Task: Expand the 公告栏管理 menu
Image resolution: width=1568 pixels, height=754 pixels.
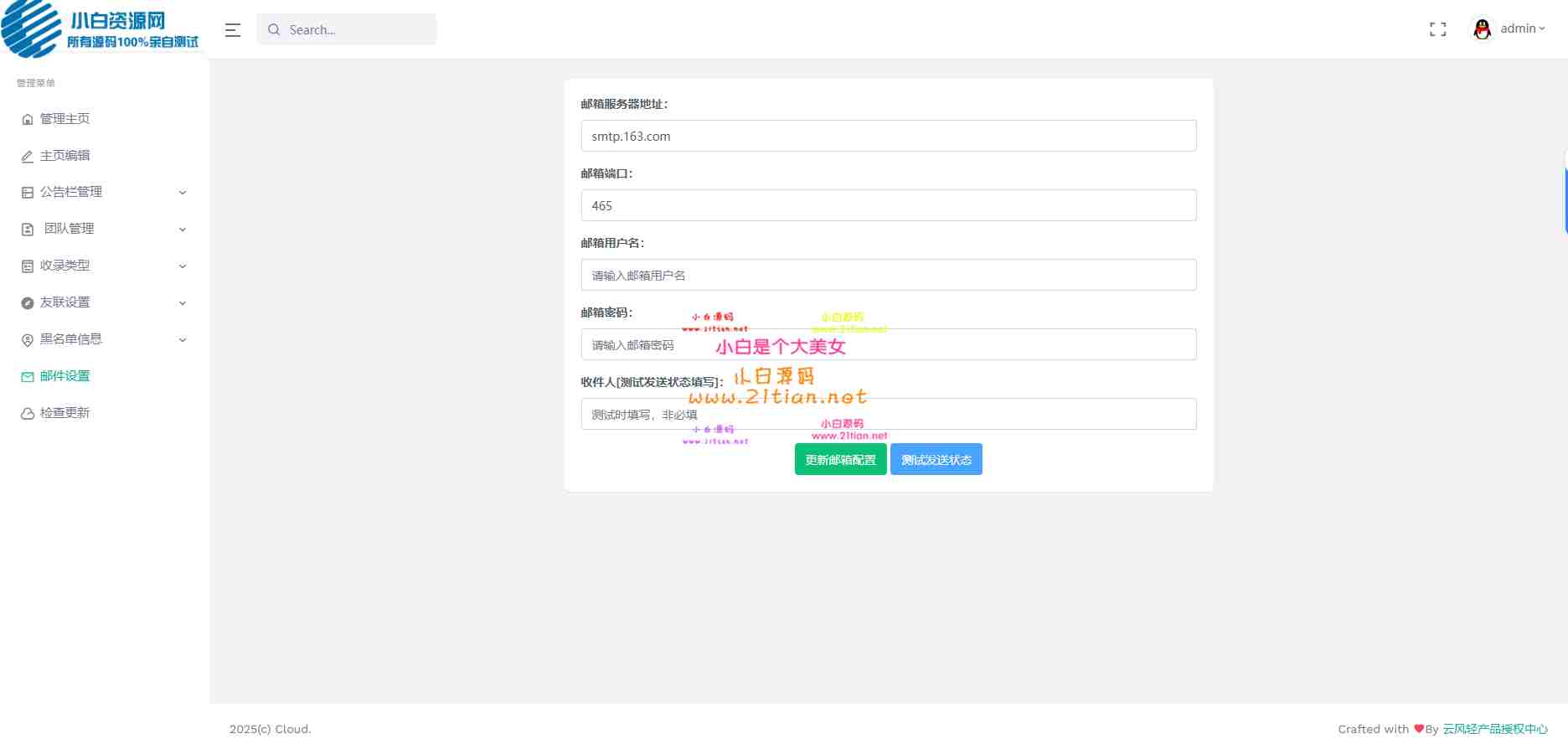Action: click(x=182, y=192)
